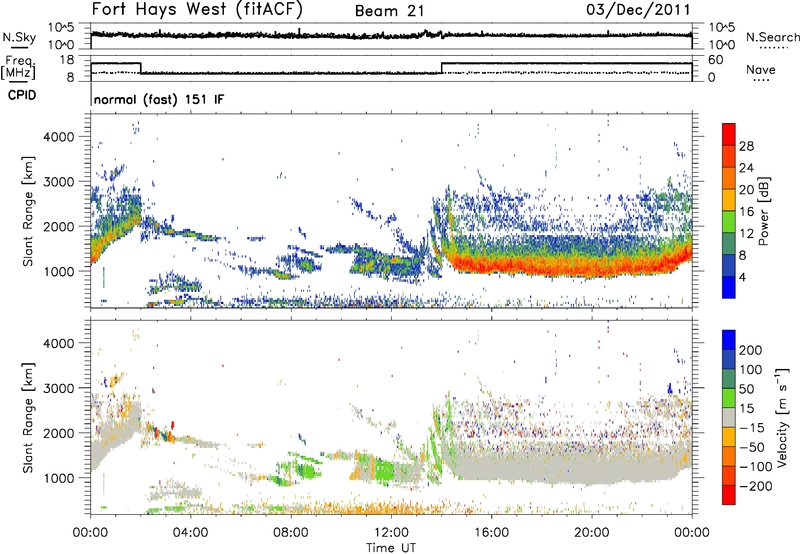Click the 'CPID' label
The width and height of the screenshot is (800, 554).
point(22,95)
